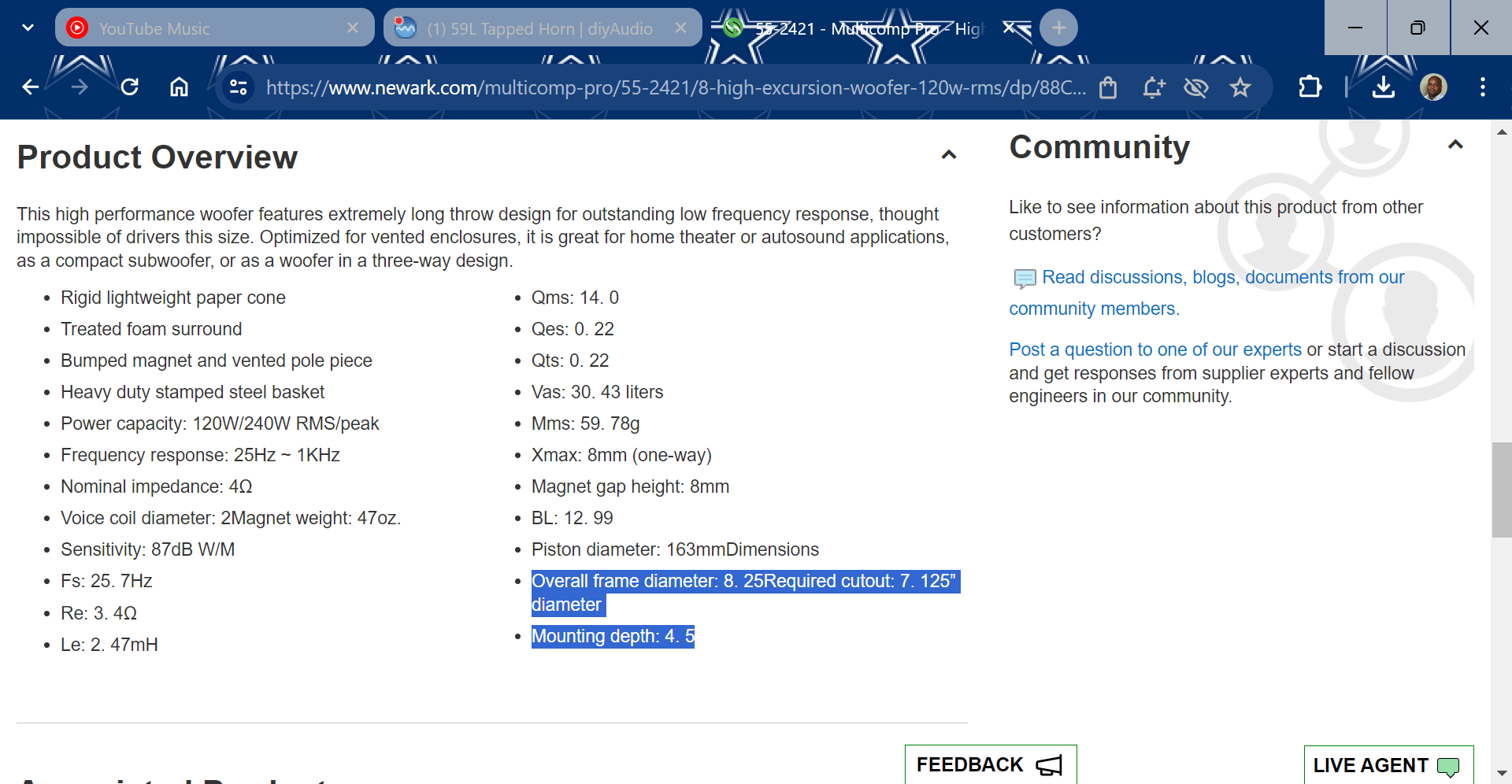
Task: Open downloads tray icon
Action: pos(1384,87)
